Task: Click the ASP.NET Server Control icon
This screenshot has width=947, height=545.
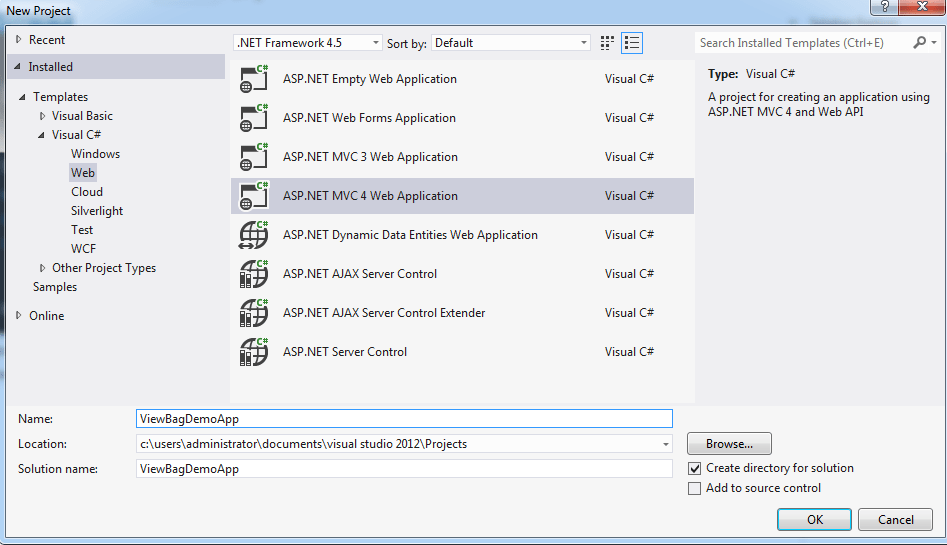Action: tap(254, 352)
